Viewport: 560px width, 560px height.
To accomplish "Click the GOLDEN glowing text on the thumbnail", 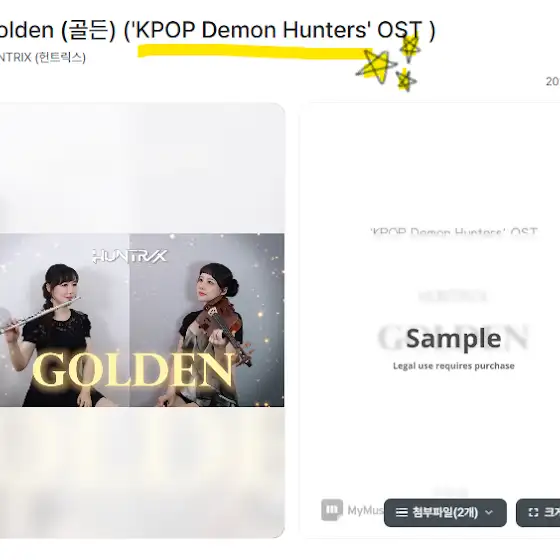I will point(134,370).
